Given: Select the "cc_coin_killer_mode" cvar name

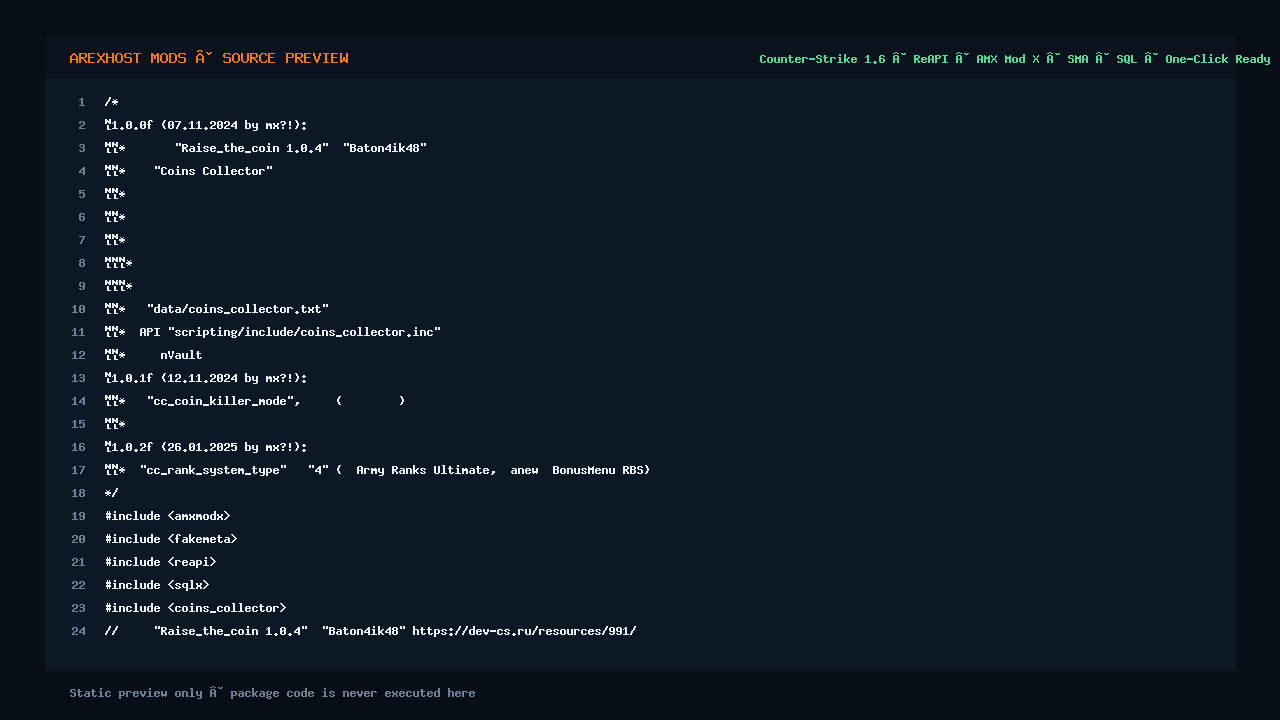Looking at the screenshot, I should tap(224, 401).
